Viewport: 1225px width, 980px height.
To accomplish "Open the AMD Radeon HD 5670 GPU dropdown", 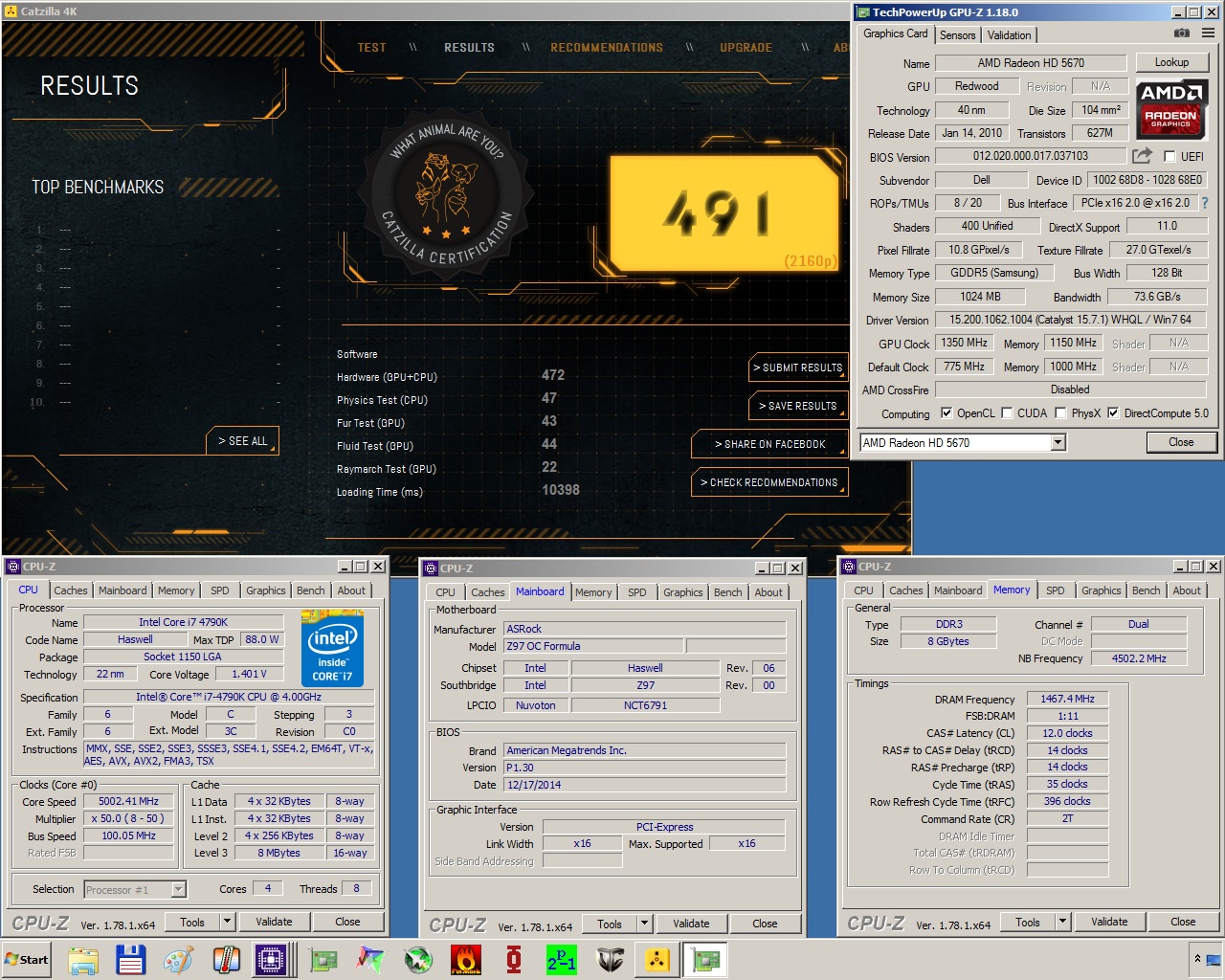I will 1058,442.
